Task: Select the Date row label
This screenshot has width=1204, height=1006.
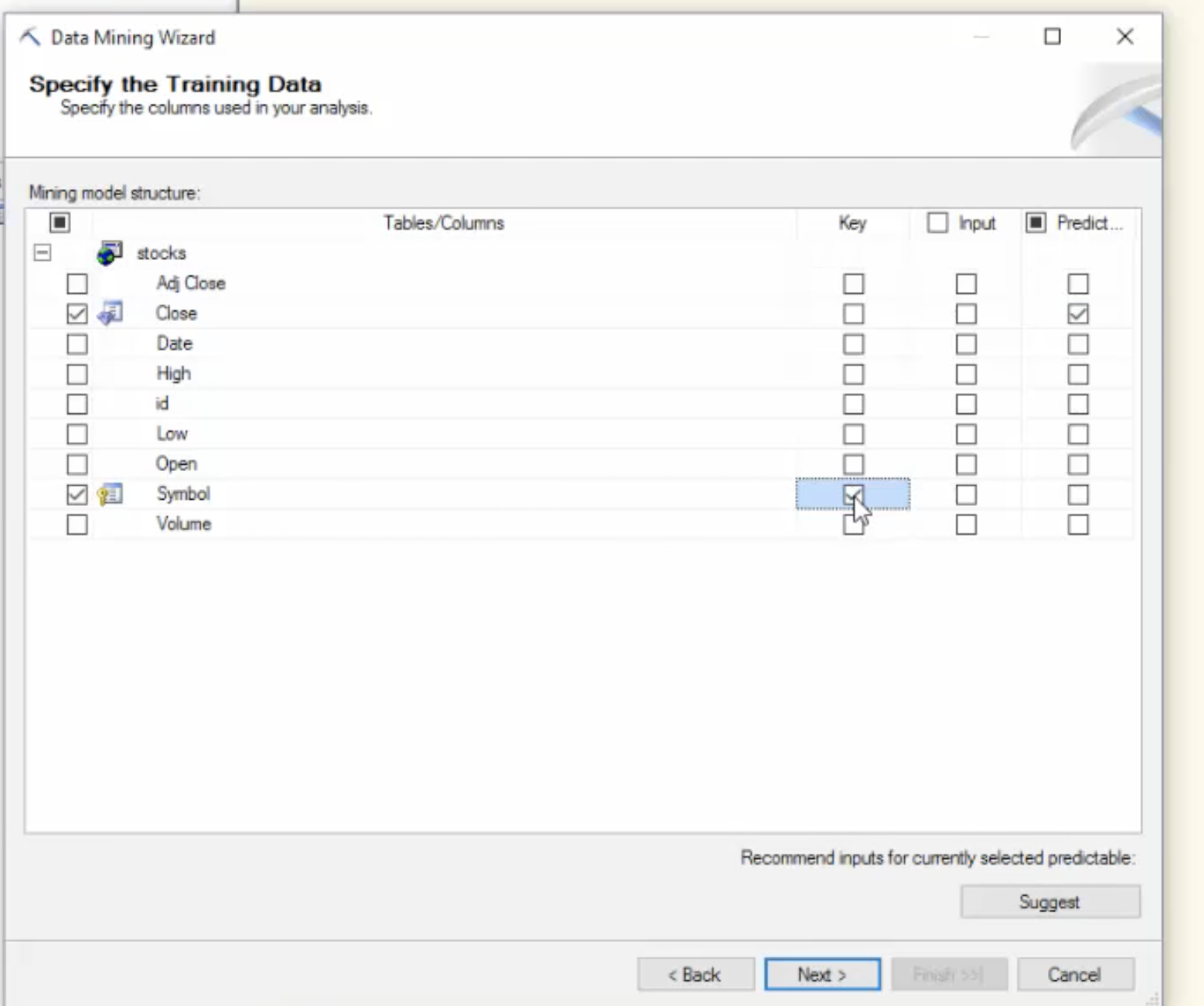Action: tap(174, 344)
